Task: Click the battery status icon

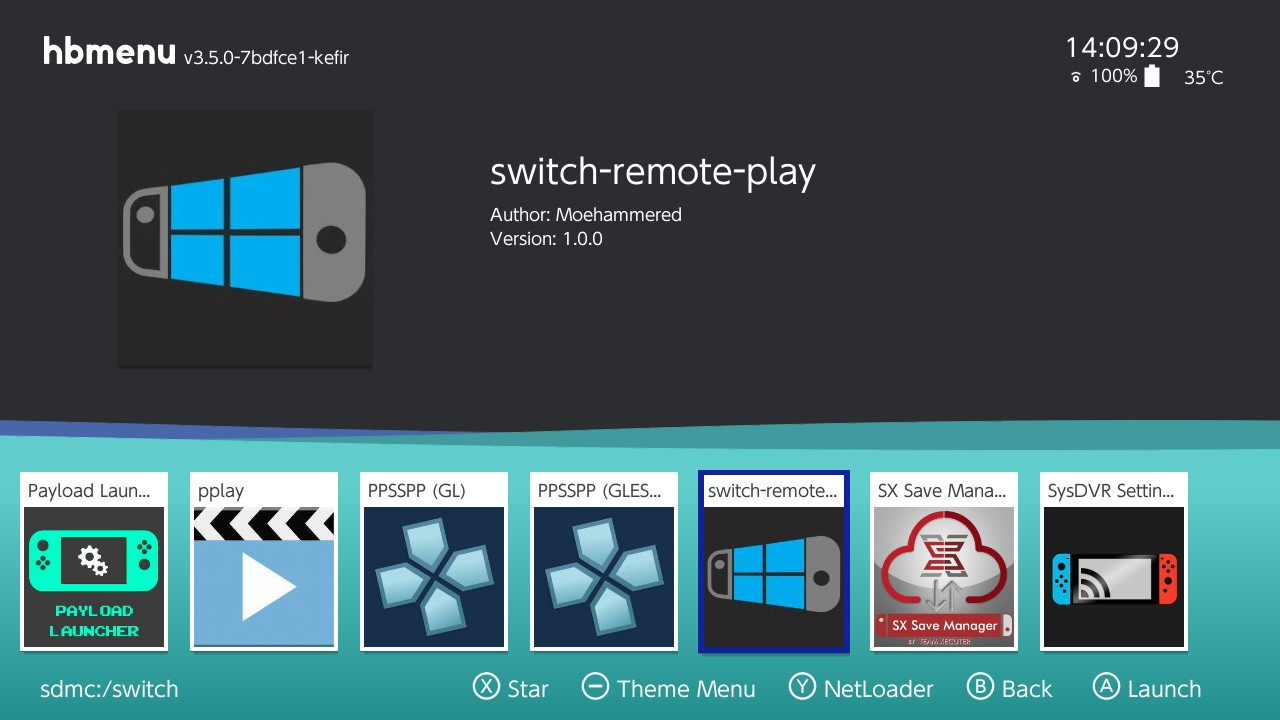Action: [x=1152, y=76]
